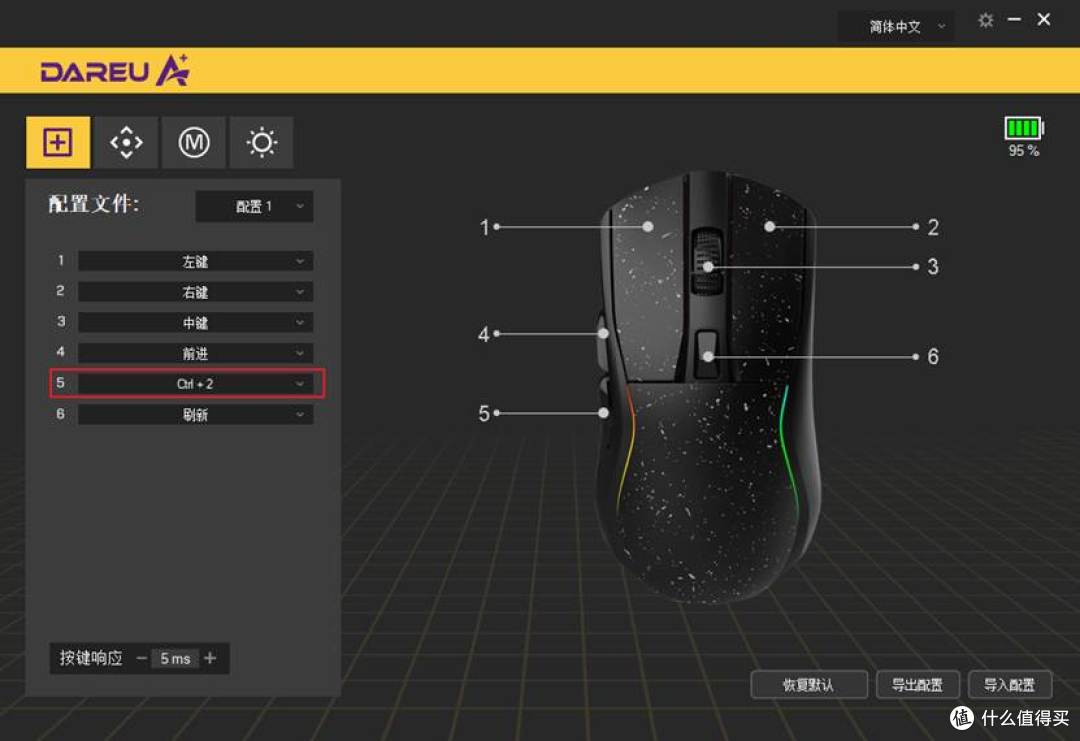Expand the 配置 1 profile dropdown
The height and width of the screenshot is (741, 1080).
(254, 206)
